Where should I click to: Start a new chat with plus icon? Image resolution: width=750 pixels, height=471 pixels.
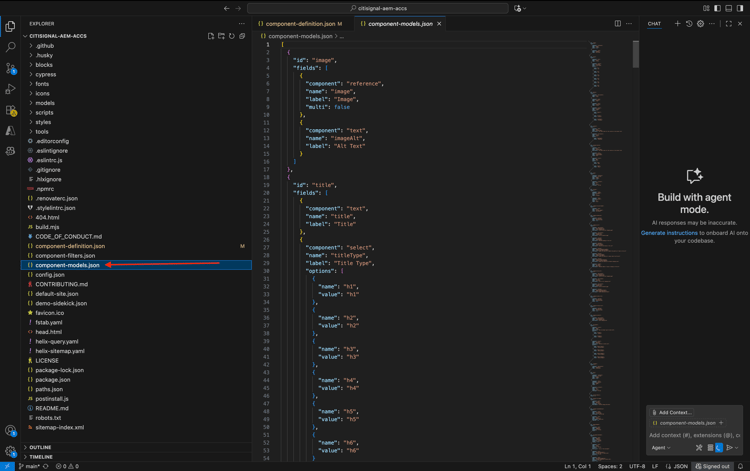pyautogui.click(x=677, y=23)
